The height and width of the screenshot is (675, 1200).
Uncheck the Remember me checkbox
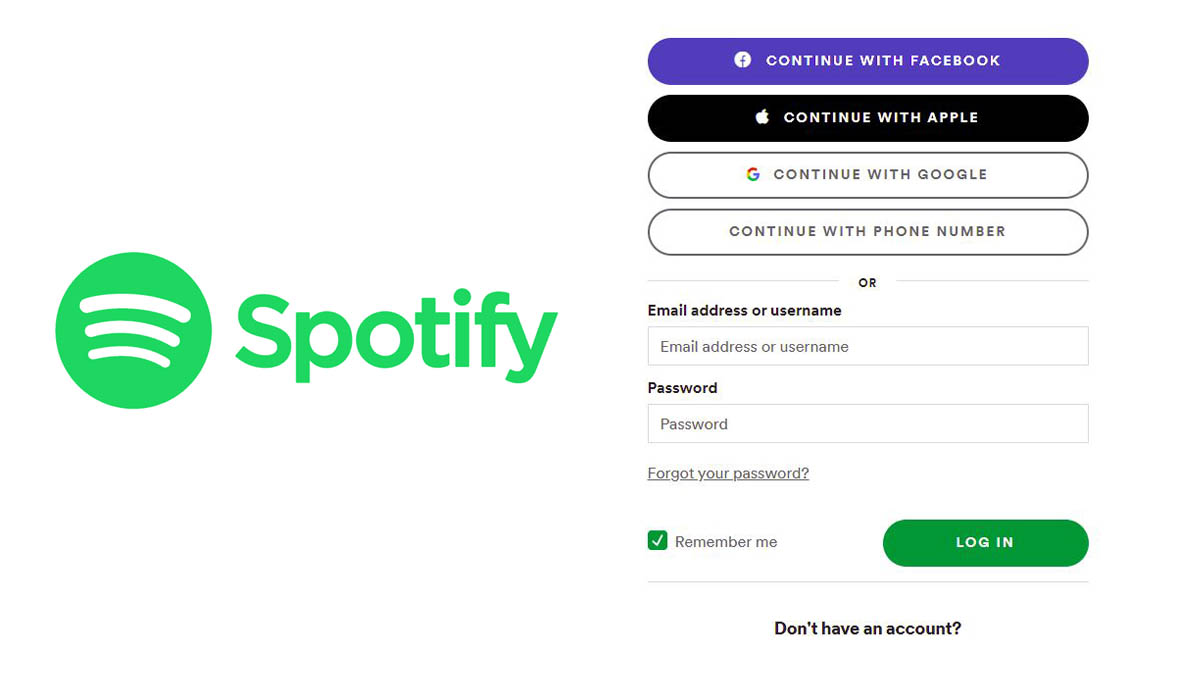tap(657, 541)
